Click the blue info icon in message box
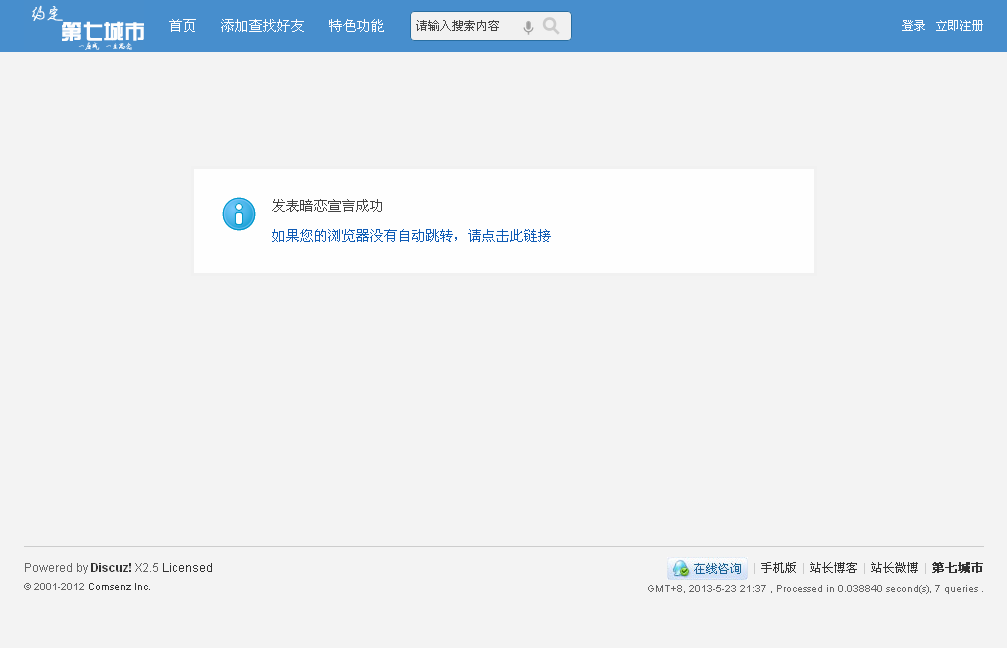The width and height of the screenshot is (1007, 648). coord(239,214)
